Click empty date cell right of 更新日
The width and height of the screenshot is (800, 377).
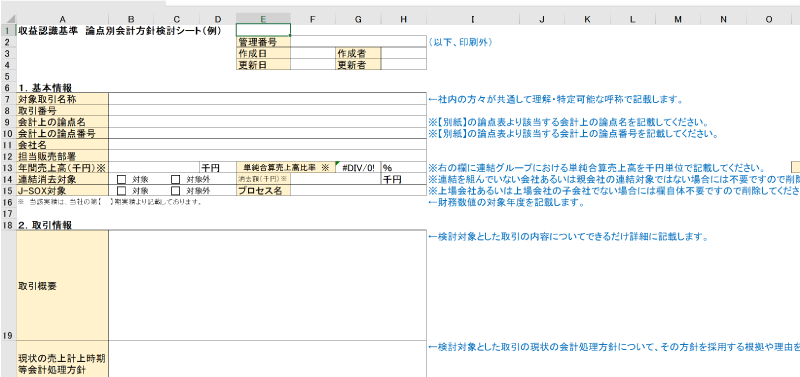(x=313, y=65)
